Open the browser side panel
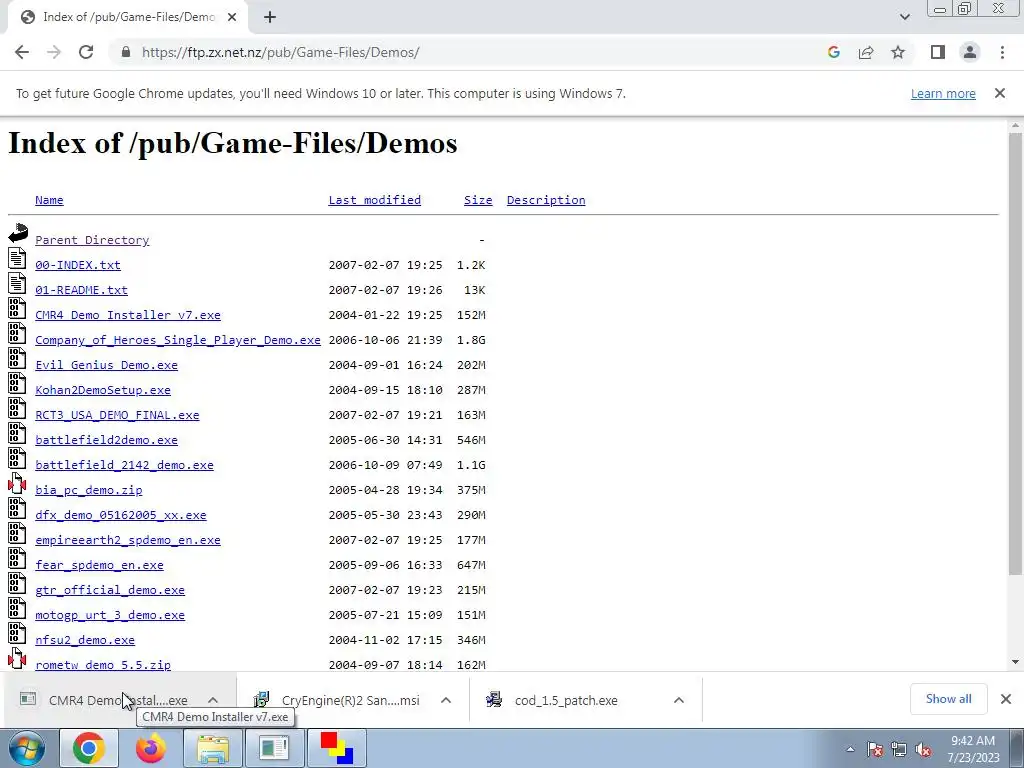 [938, 52]
